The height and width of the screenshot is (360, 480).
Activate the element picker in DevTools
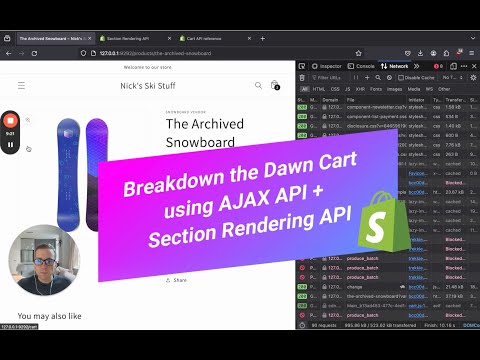pos(302,66)
